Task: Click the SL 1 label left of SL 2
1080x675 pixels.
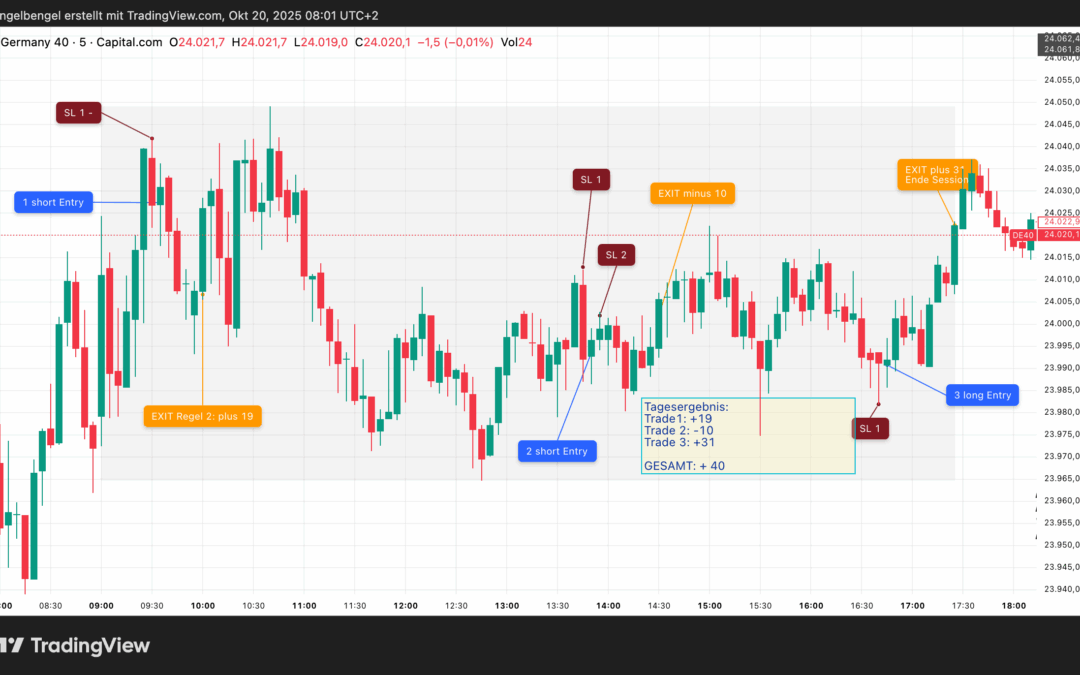Action: [x=591, y=180]
